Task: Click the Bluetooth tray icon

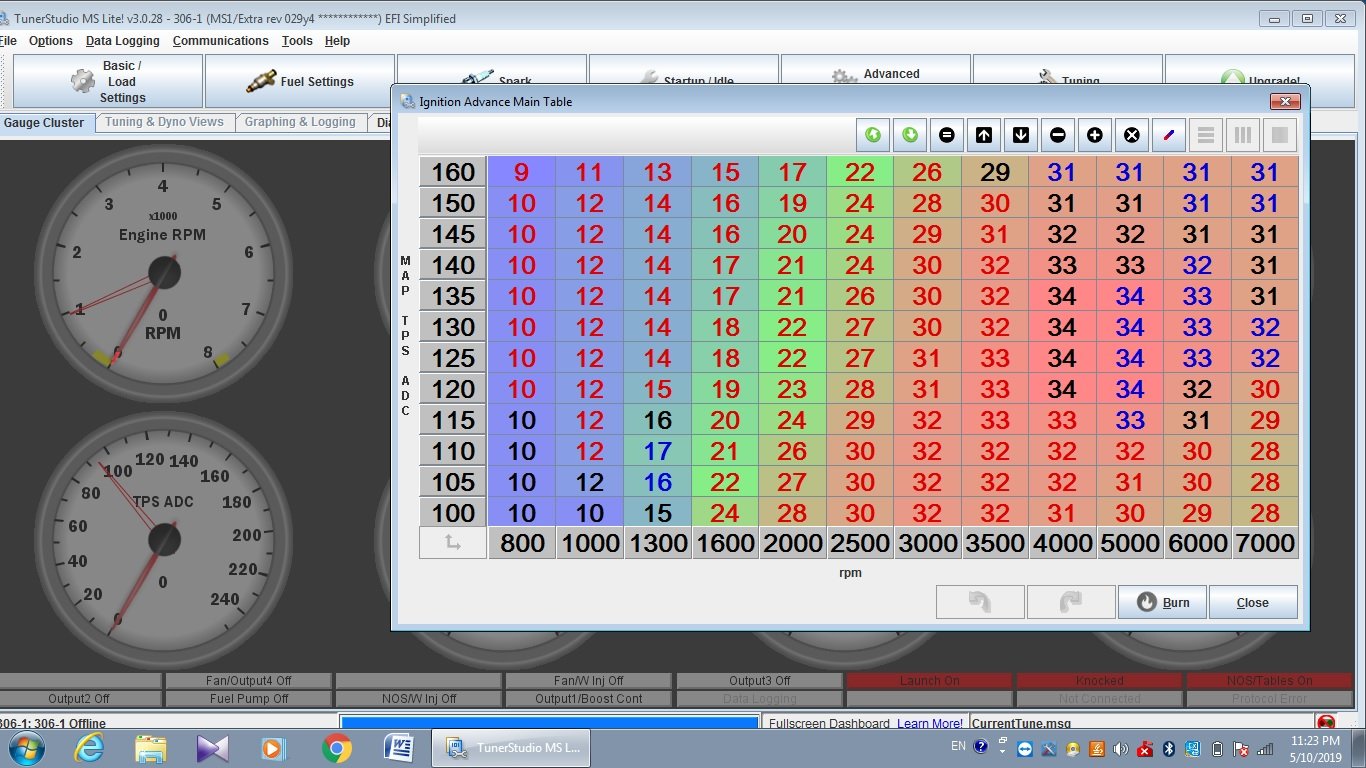Action: pyautogui.click(x=1169, y=748)
